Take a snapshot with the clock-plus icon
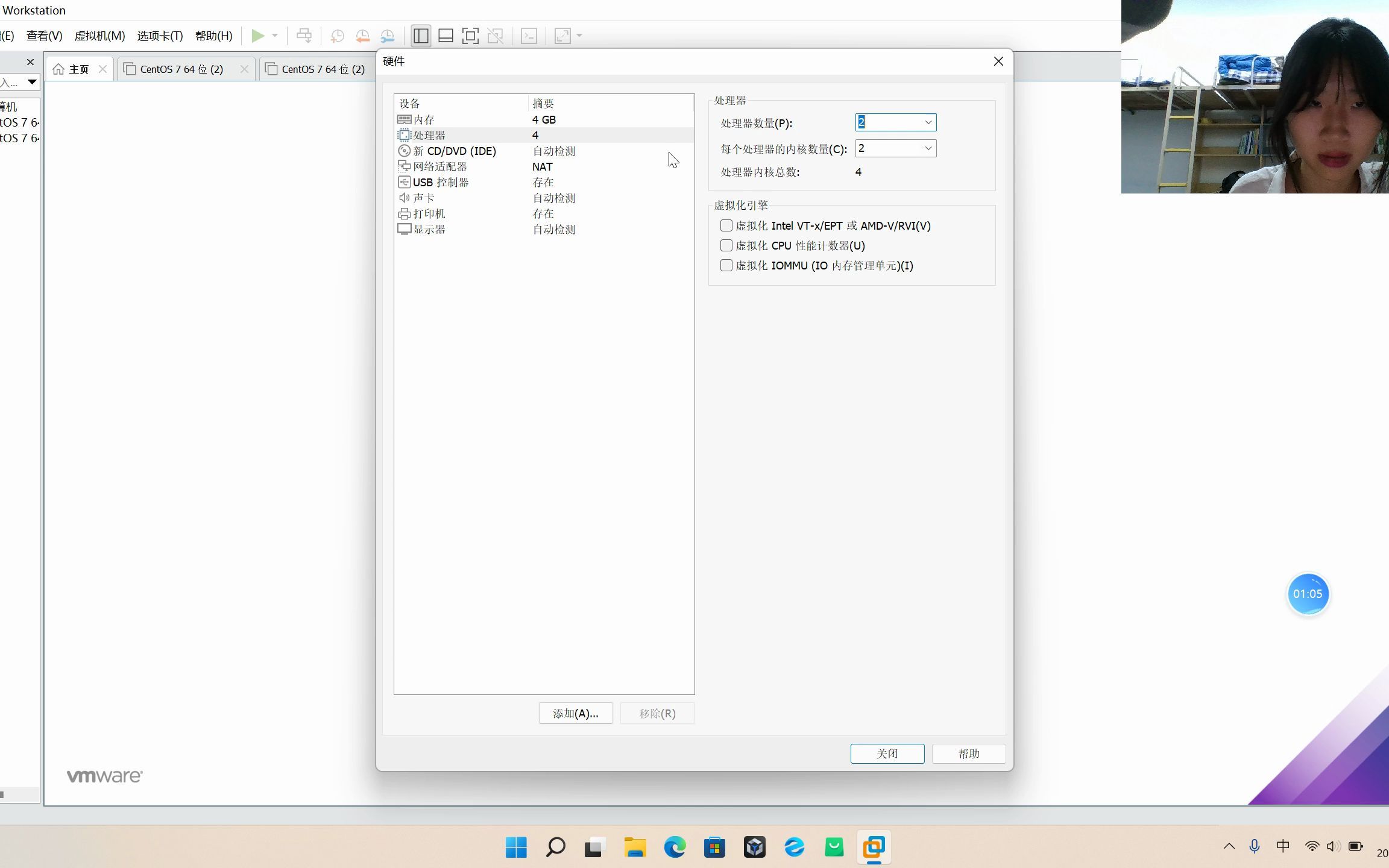This screenshot has height=868, width=1389. coord(337,36)
